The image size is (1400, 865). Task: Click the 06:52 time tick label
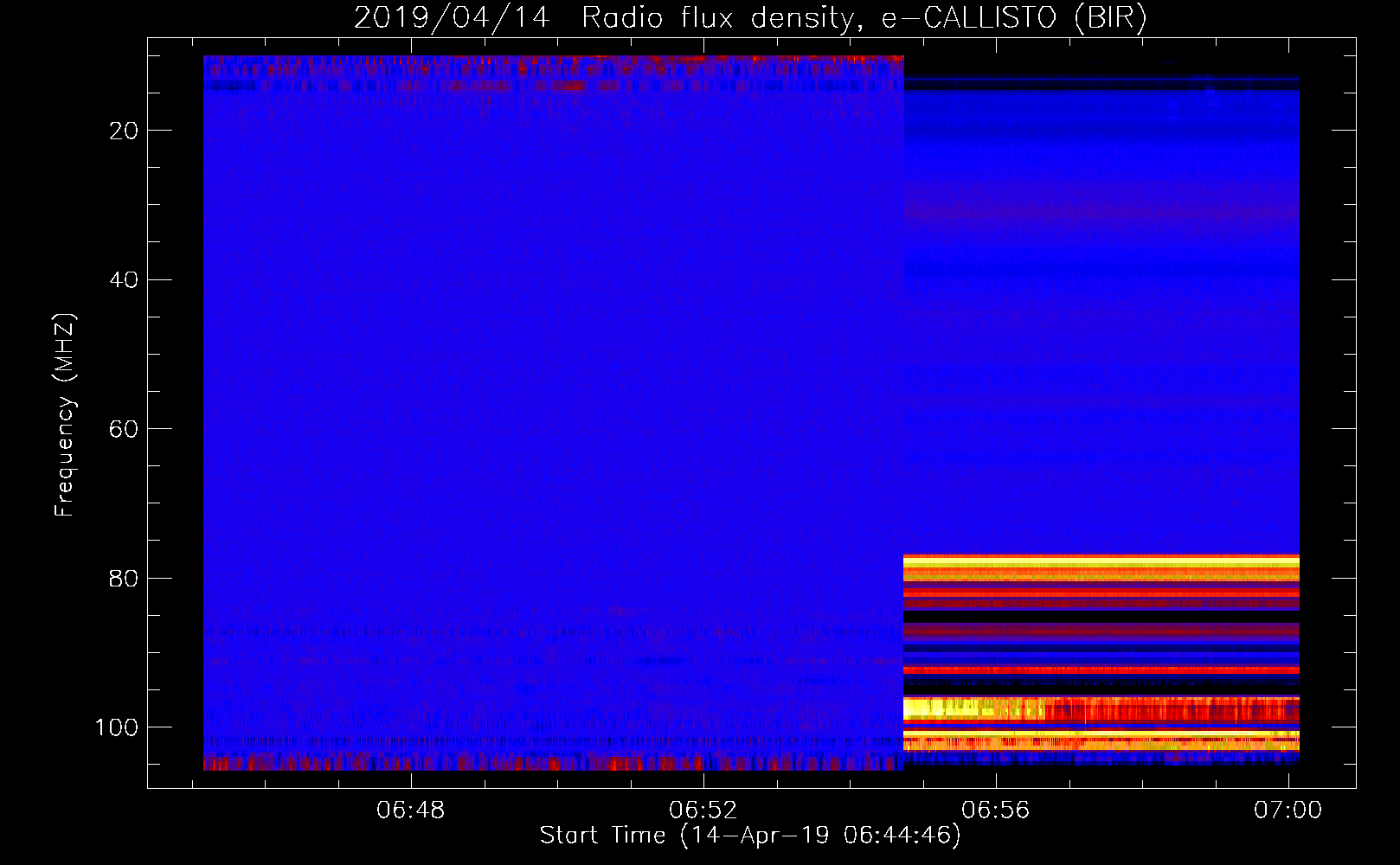coord(703,810)
